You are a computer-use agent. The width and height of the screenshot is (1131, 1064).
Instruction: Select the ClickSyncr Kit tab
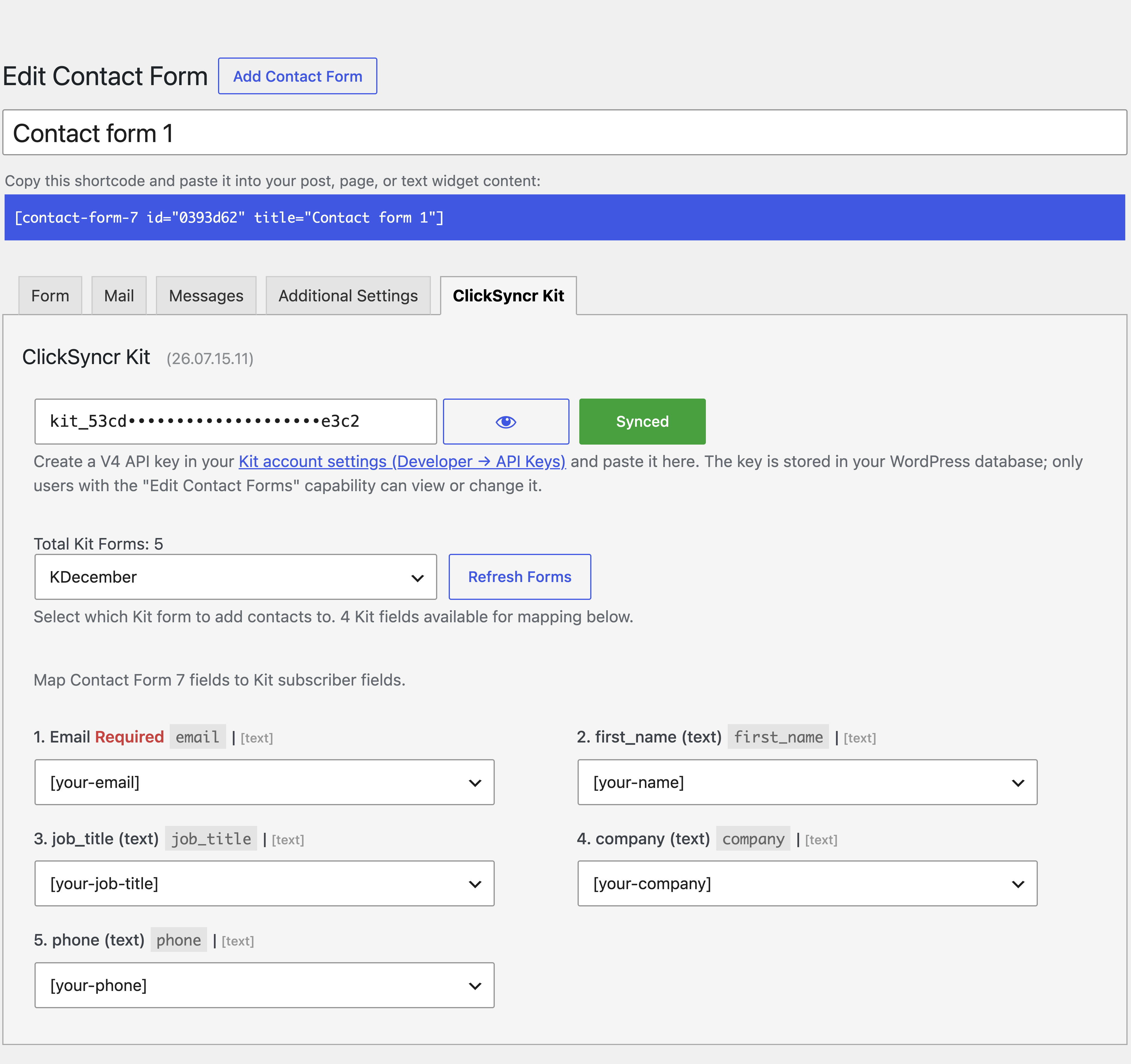click(x=509, y=296)
